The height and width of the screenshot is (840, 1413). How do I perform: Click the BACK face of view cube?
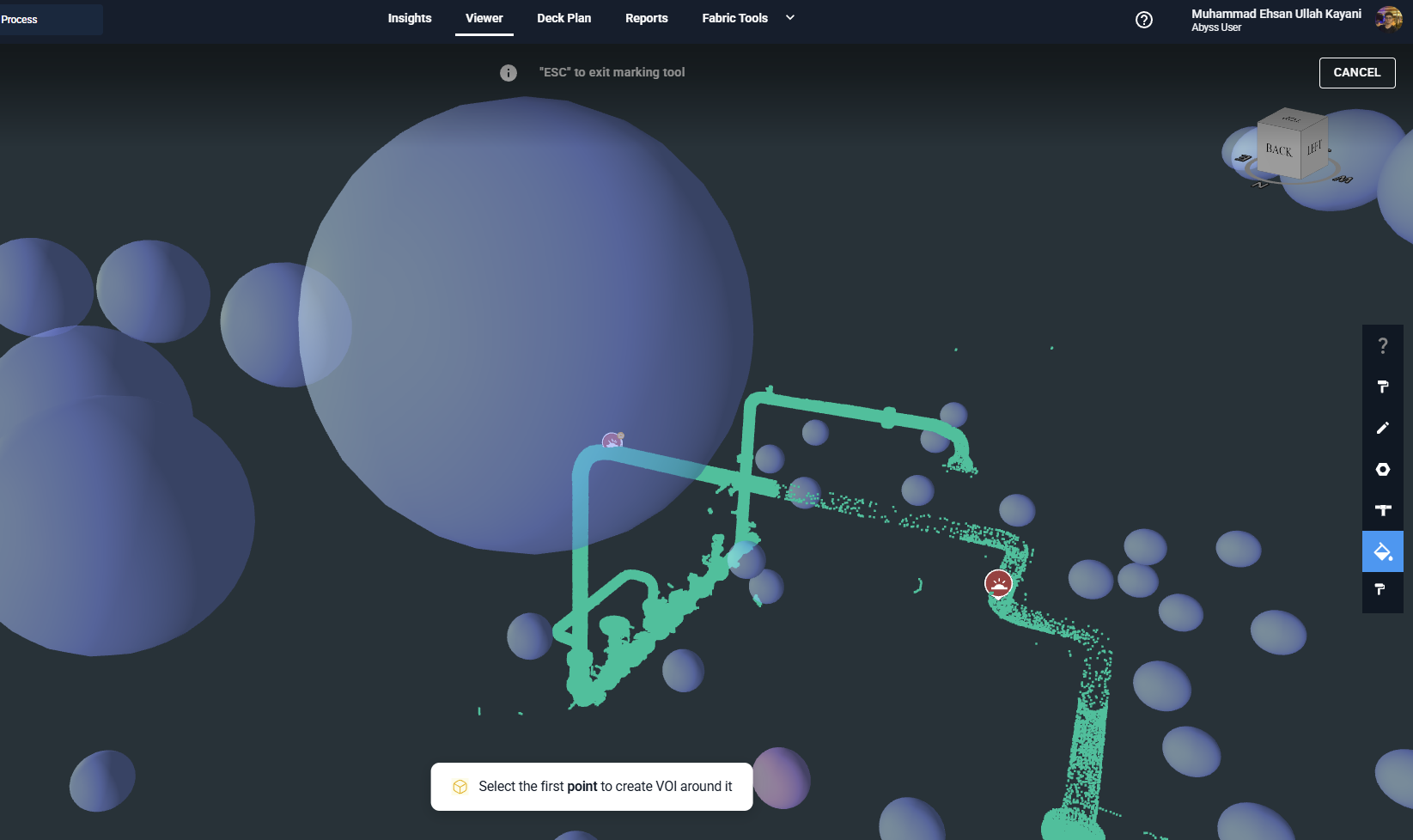(x=1278, y=150)
